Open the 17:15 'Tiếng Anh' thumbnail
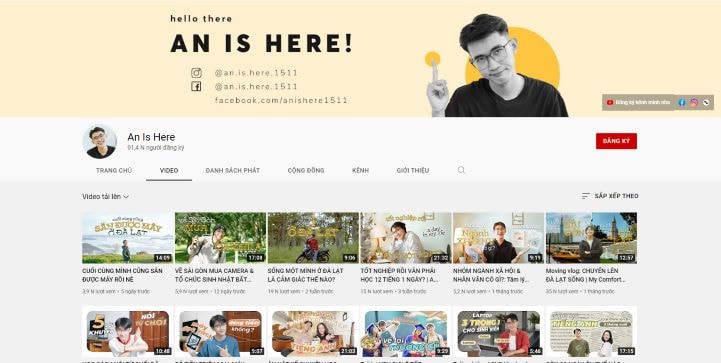 point(591,332)
